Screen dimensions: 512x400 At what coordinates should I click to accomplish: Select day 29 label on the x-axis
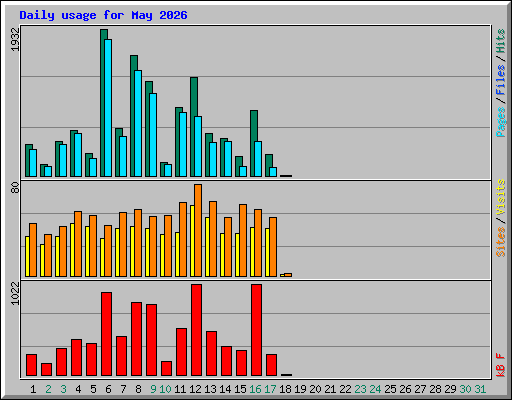[x=450, y=389]
